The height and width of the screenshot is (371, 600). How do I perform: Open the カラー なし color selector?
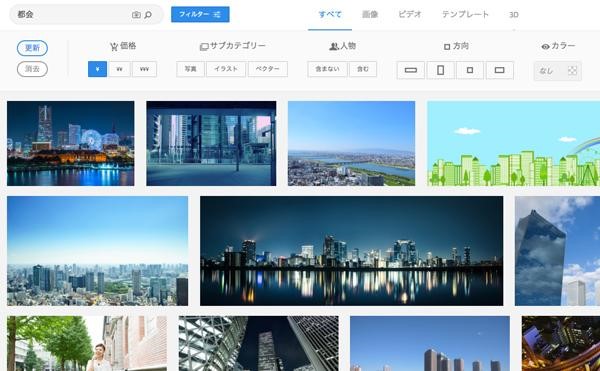pyautogui.click(x=558, y=71)
